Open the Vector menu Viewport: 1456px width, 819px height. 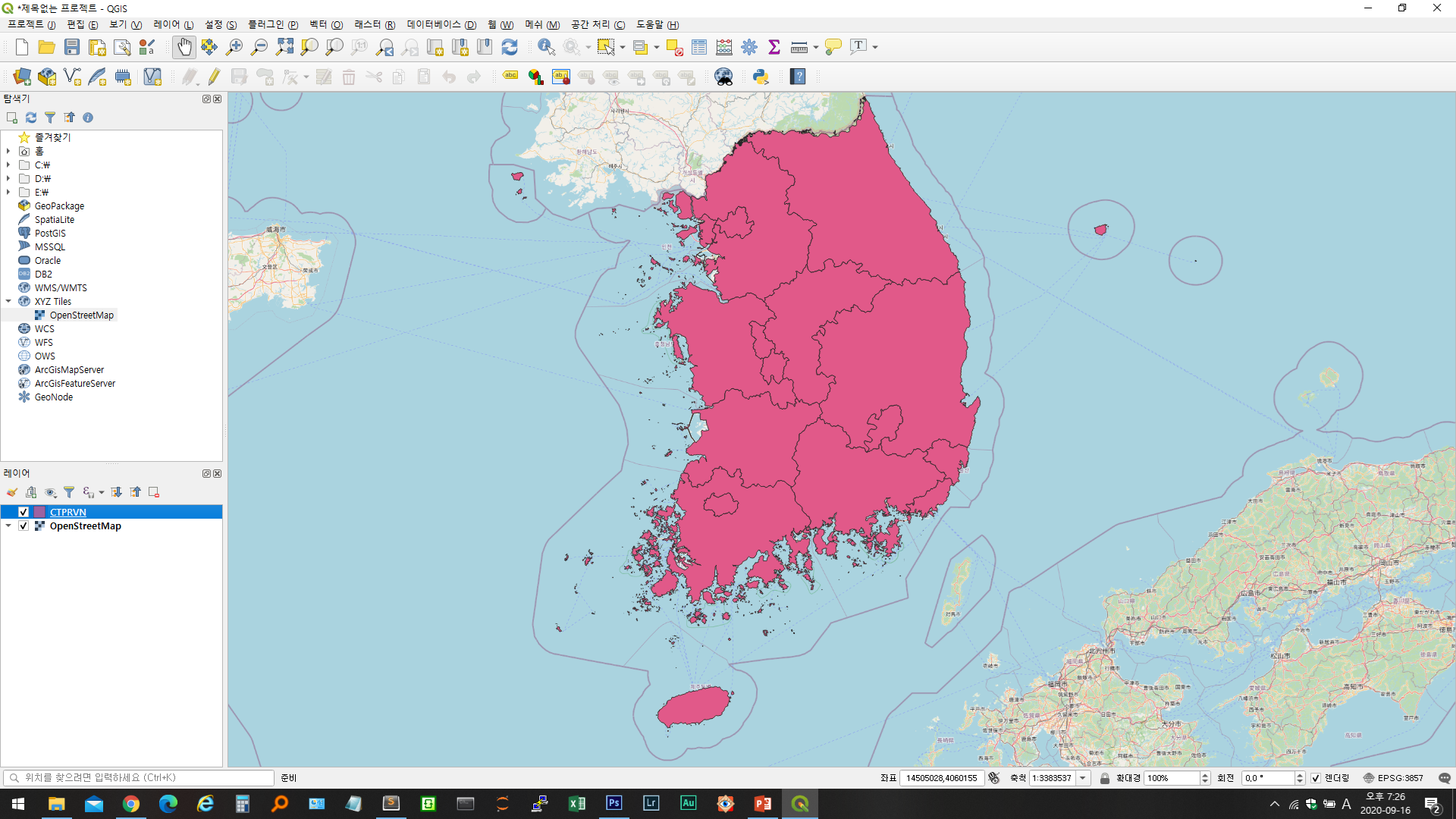pos(325,25)
